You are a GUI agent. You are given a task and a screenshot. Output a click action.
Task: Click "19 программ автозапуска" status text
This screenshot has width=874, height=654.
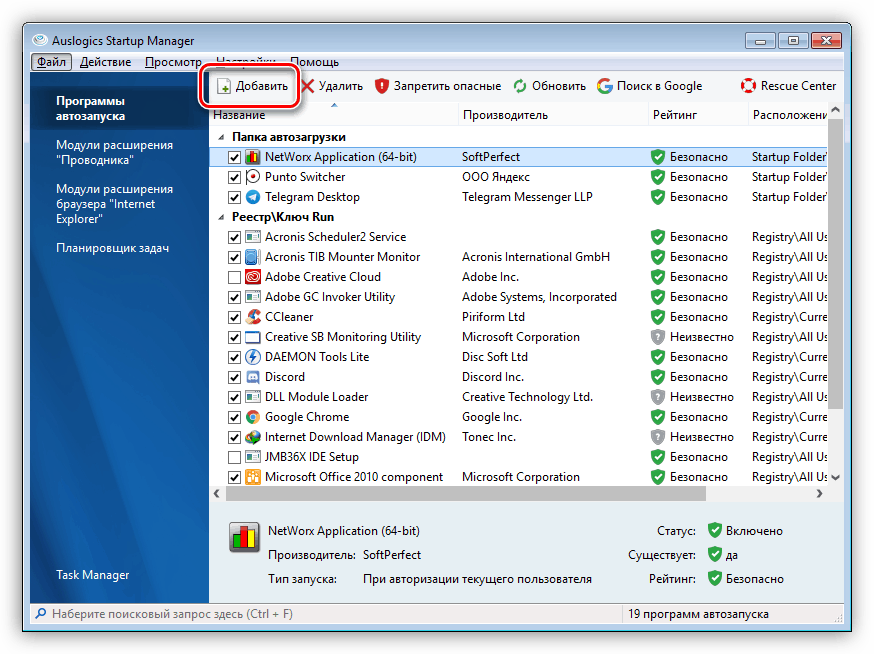point(698,614)
